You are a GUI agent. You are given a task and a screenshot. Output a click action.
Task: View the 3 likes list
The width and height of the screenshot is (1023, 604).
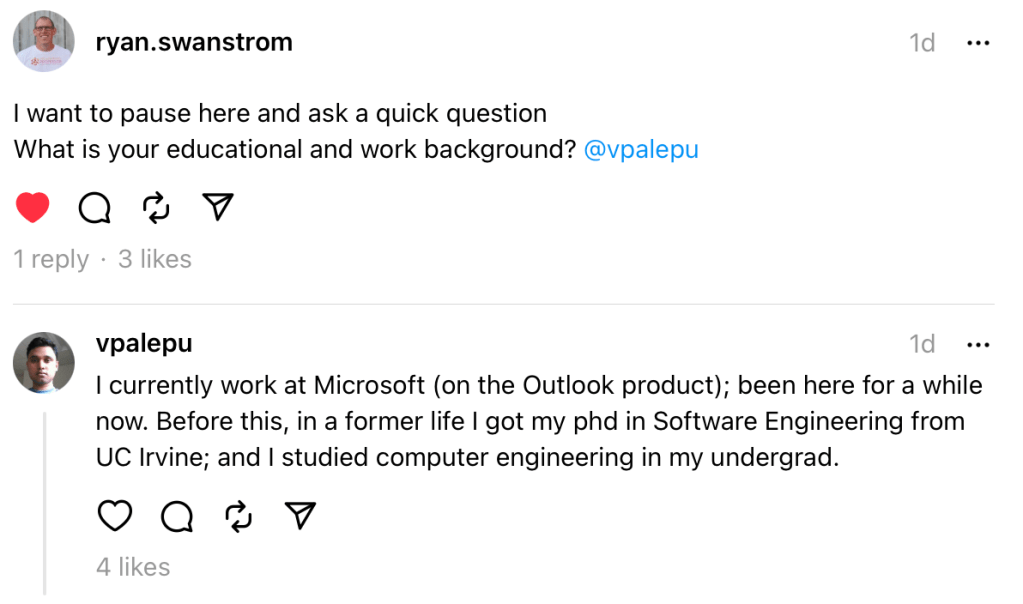pyautogui.click(x=154, y=259)
